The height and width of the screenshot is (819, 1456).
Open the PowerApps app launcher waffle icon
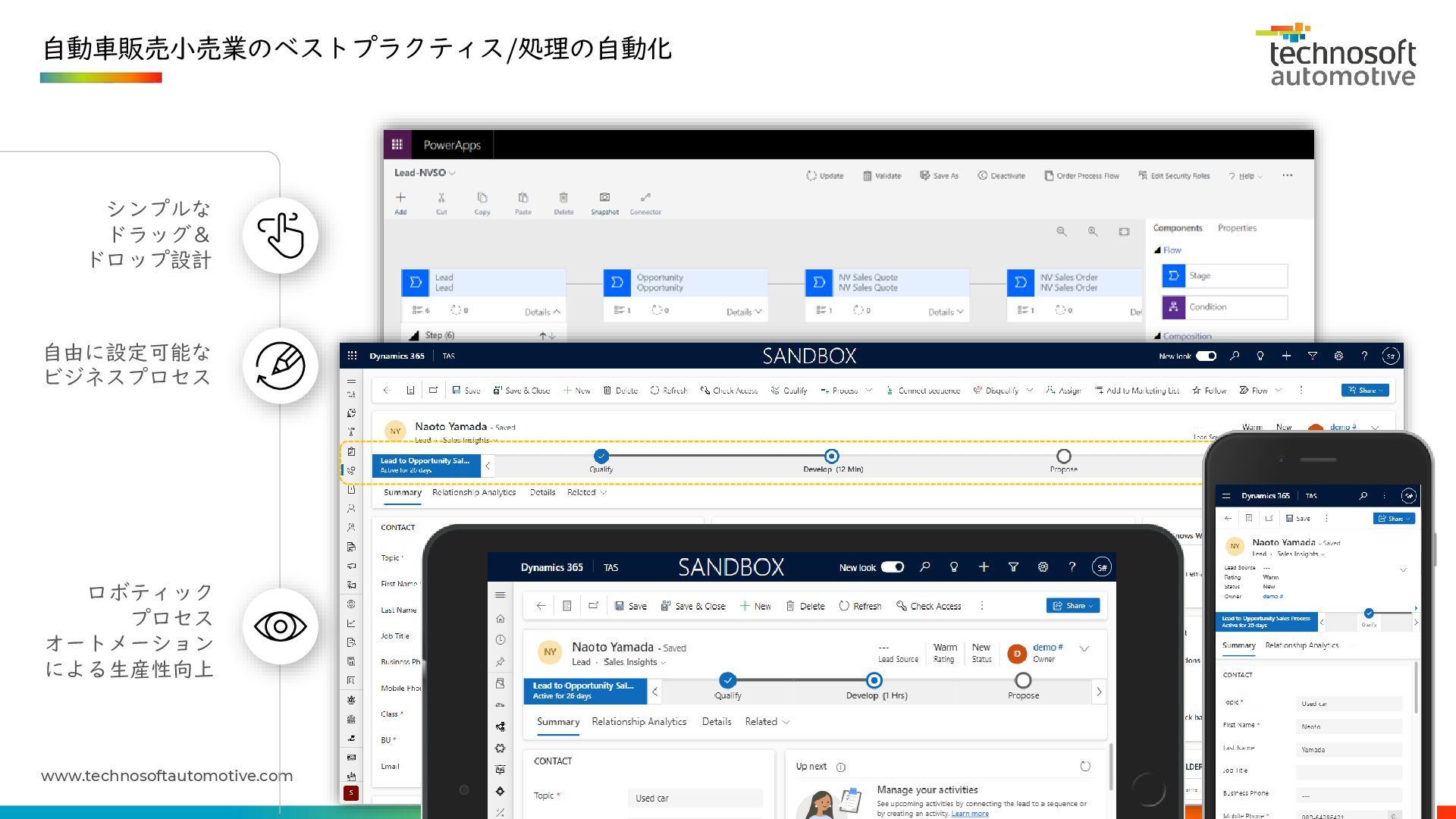397,144
